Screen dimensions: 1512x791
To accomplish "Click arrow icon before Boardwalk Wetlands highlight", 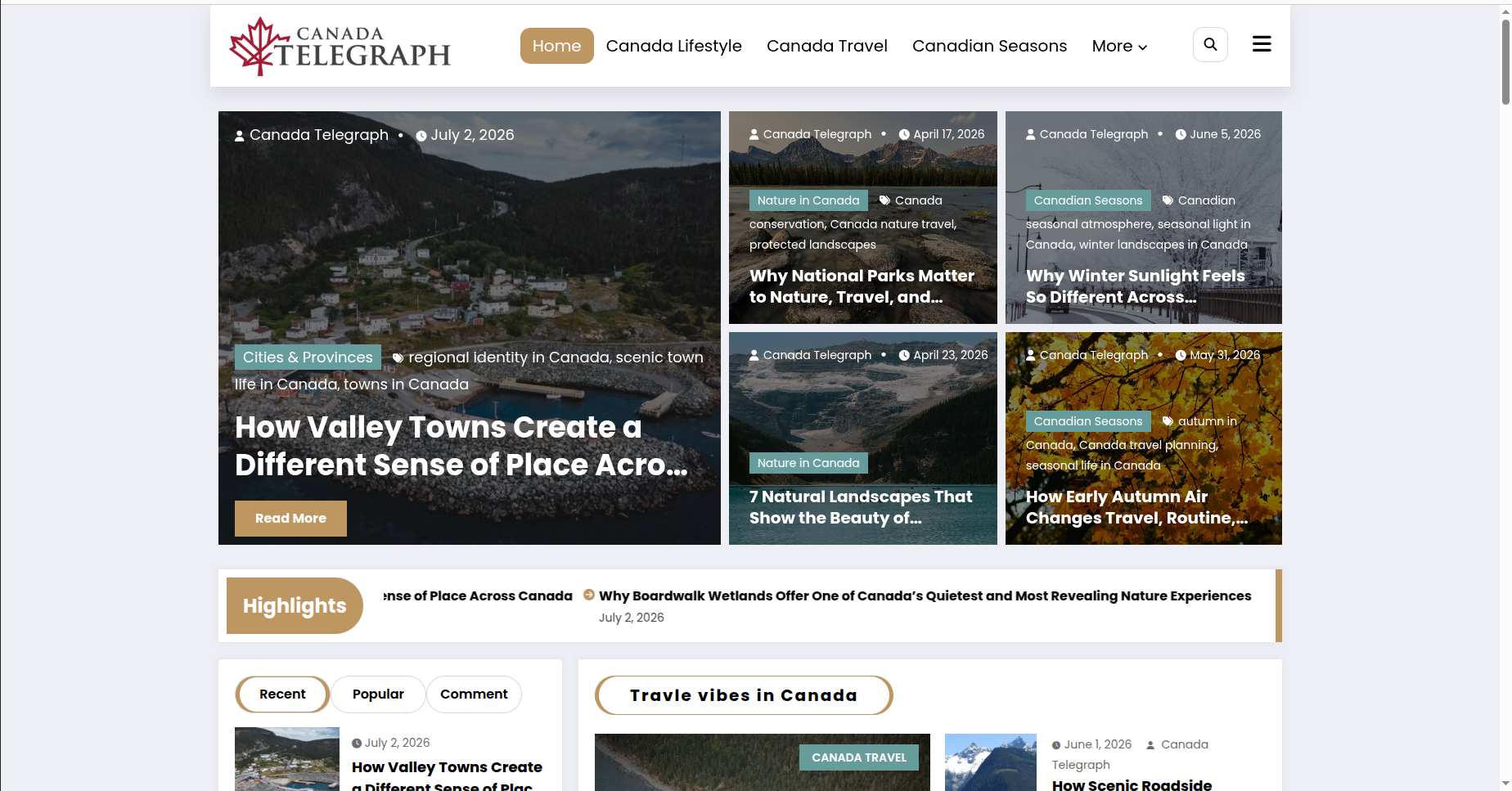I will pos(589,595).
